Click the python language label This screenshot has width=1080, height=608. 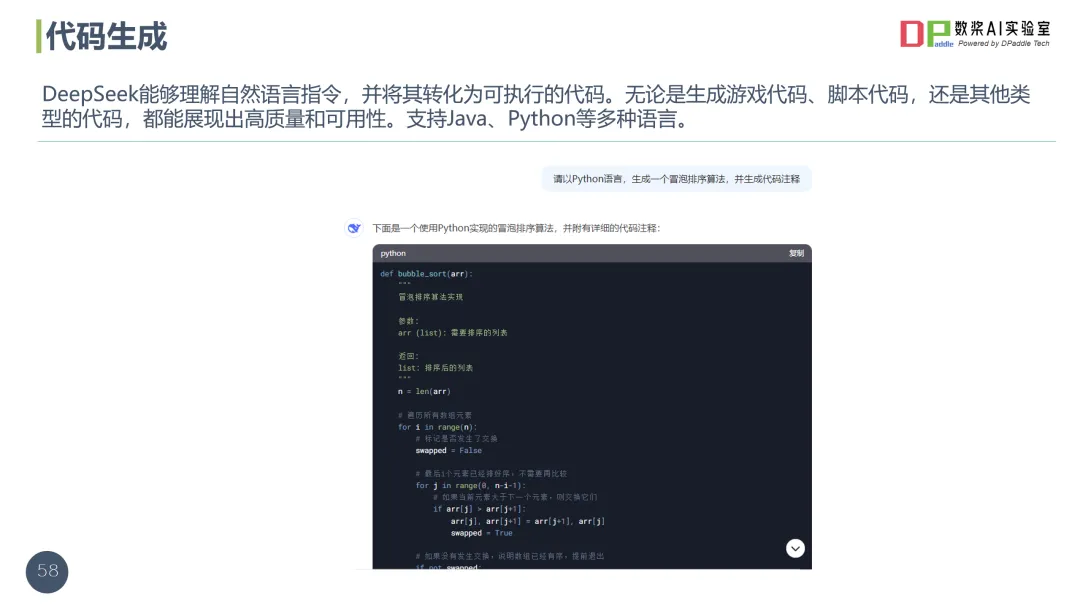[393, 253]
